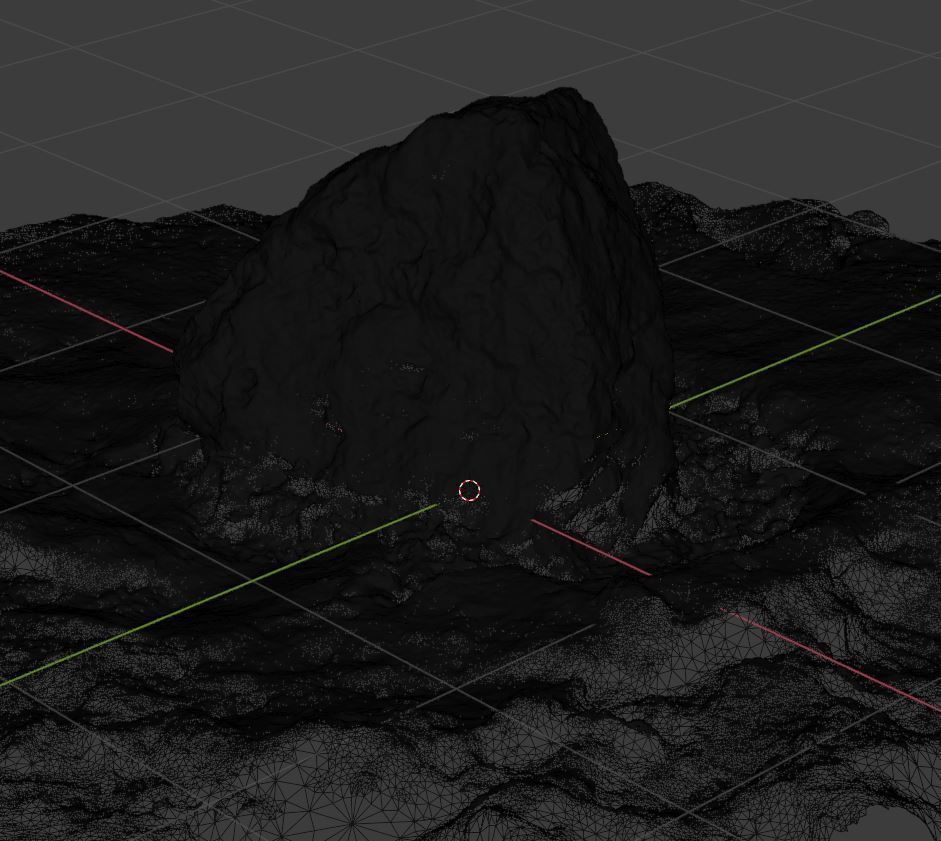Click the red-white 3D cursor circle

(x=469, y=490)
